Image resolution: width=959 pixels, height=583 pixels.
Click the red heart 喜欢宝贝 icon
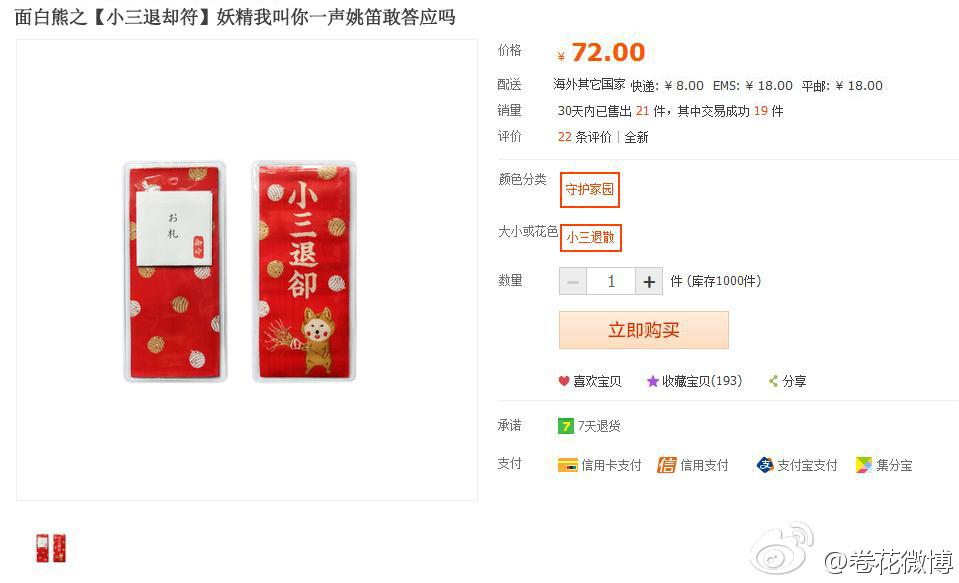click(x=564, y=381)
